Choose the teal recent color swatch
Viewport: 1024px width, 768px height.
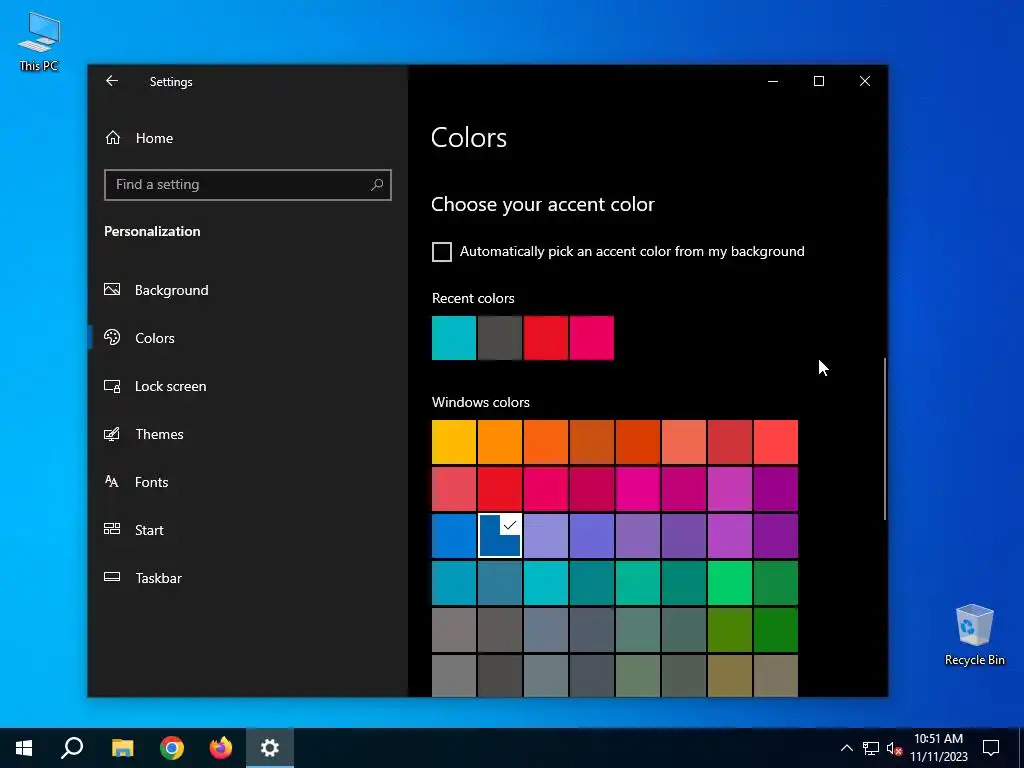[454, 338]
